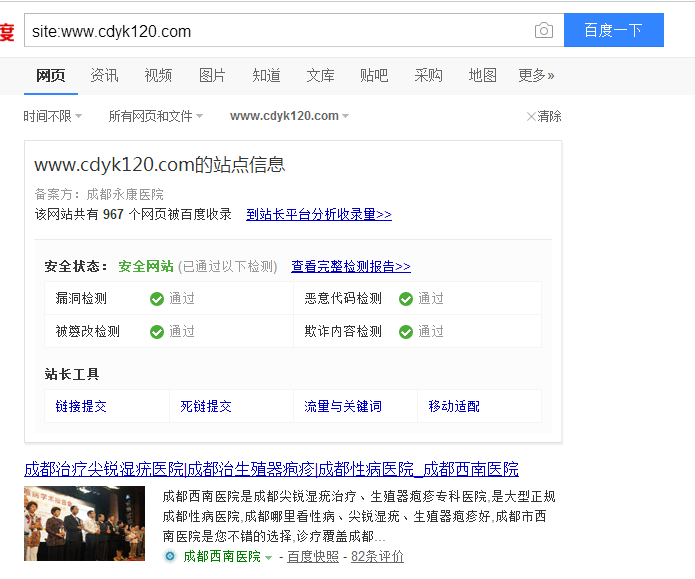Open the 图片 tab

tap(212, 75)
